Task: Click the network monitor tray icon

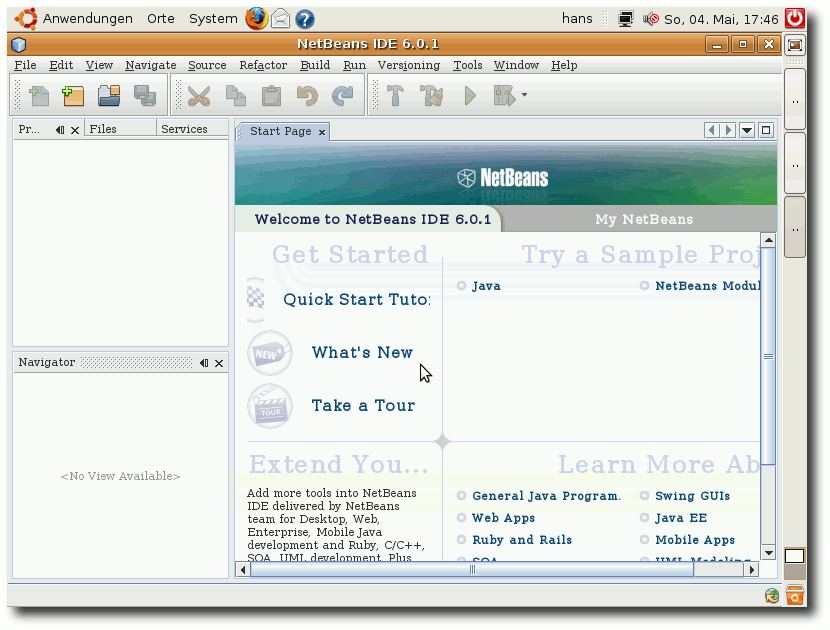Action: [625, 20]
